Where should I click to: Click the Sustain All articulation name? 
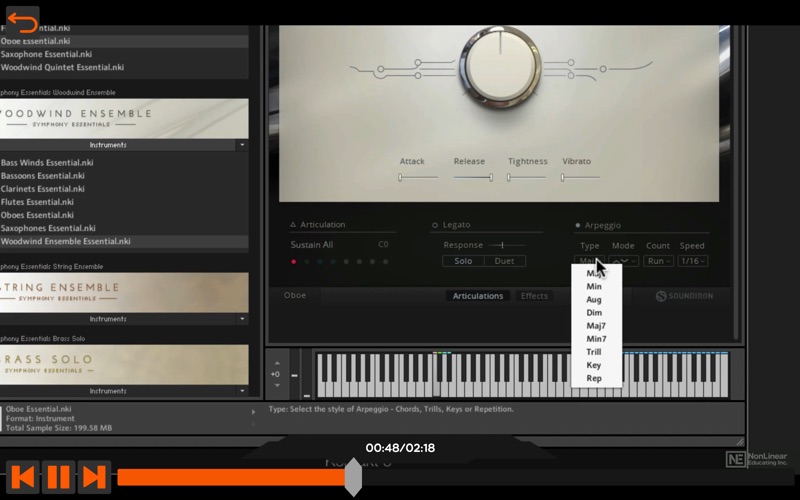(x=312, y=245)
